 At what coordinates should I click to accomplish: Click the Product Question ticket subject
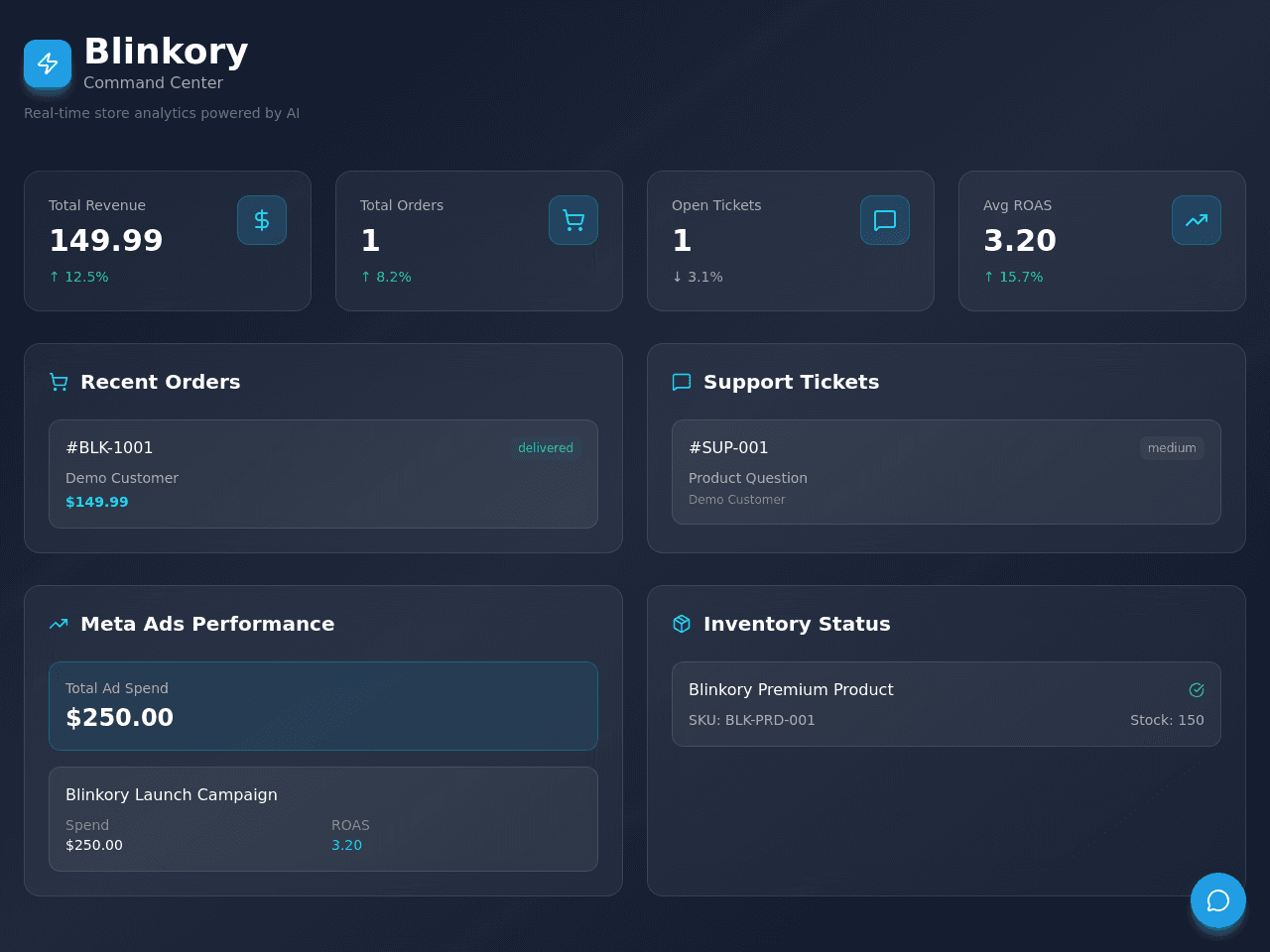pos(748,478)
